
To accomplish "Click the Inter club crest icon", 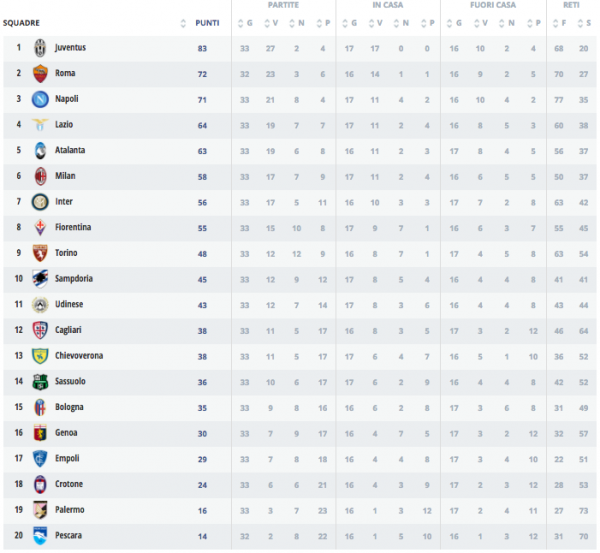I will [x=41, y=202].
